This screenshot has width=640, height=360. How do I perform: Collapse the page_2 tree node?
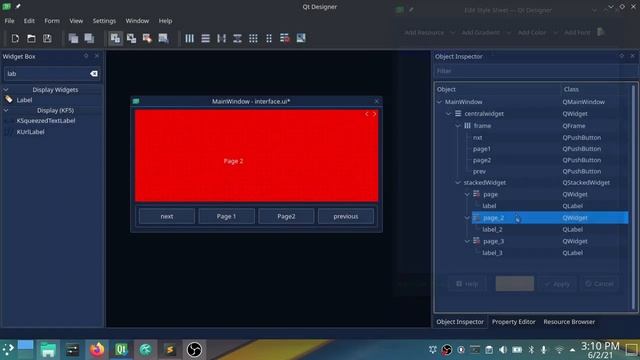[x=467, y=218]
